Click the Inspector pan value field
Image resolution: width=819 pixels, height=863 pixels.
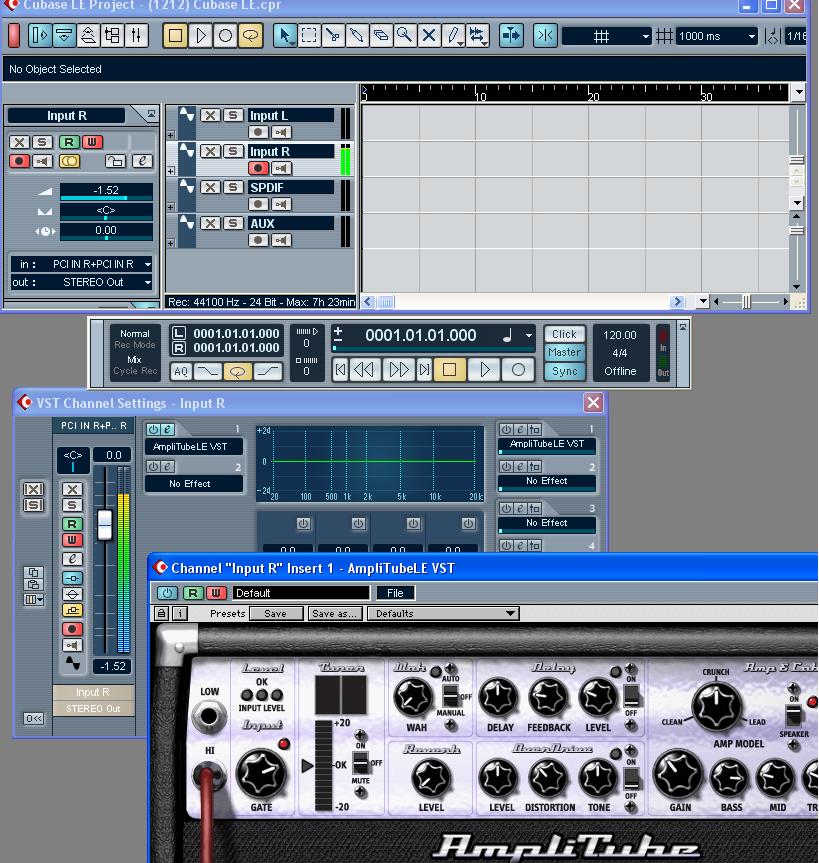[x=106, y=211]
